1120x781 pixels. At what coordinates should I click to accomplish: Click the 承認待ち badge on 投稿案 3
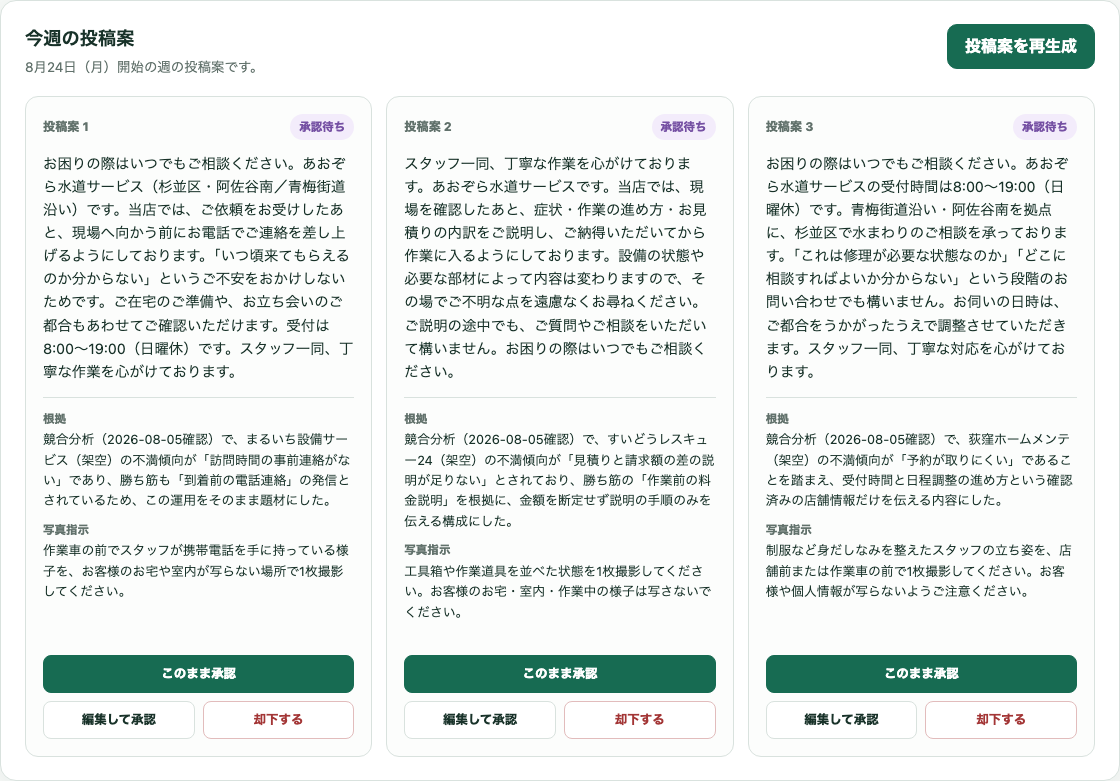pos(1044,126)
